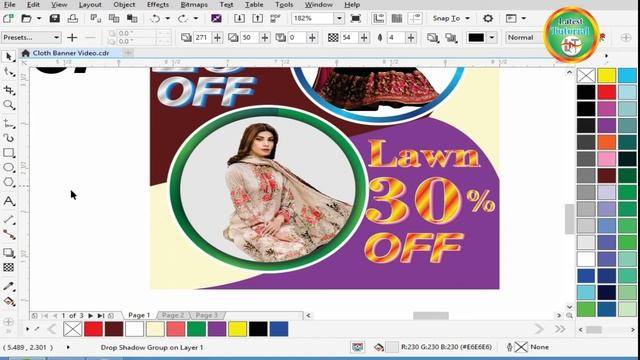Expand the redo history arrow

tap(196, 18)
